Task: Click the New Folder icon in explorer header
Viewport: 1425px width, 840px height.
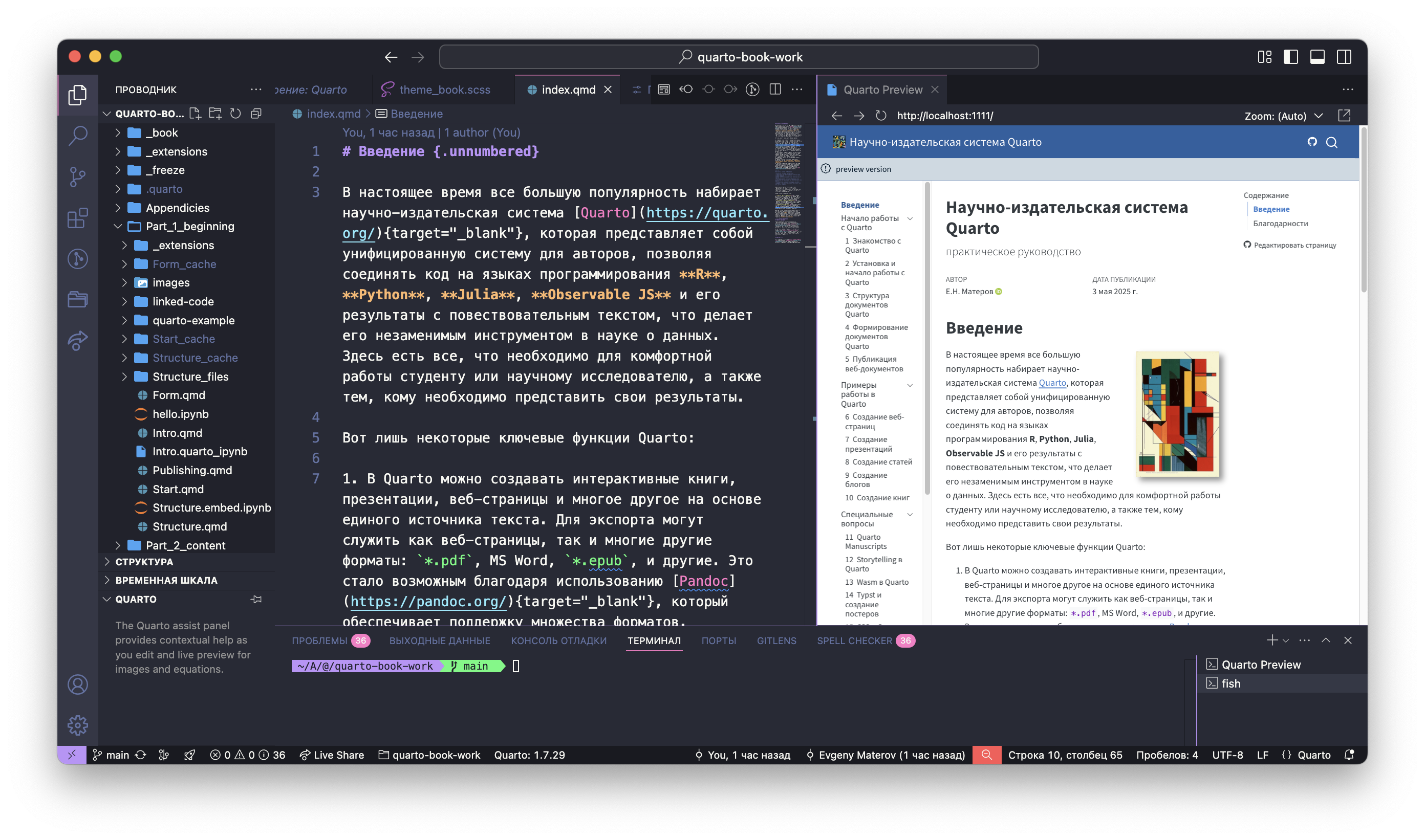Action: pos(215,114)
